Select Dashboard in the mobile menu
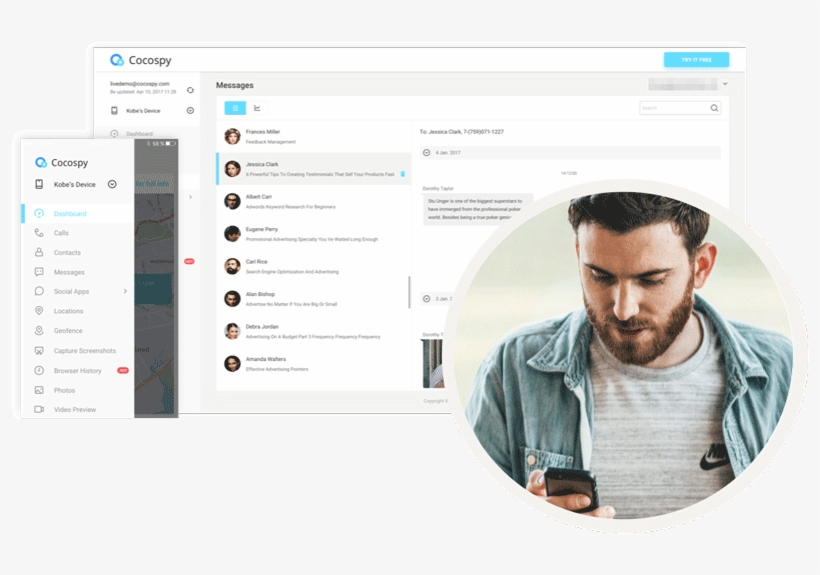The height and width of the screenshot is (575, 820). coord(77,213)
